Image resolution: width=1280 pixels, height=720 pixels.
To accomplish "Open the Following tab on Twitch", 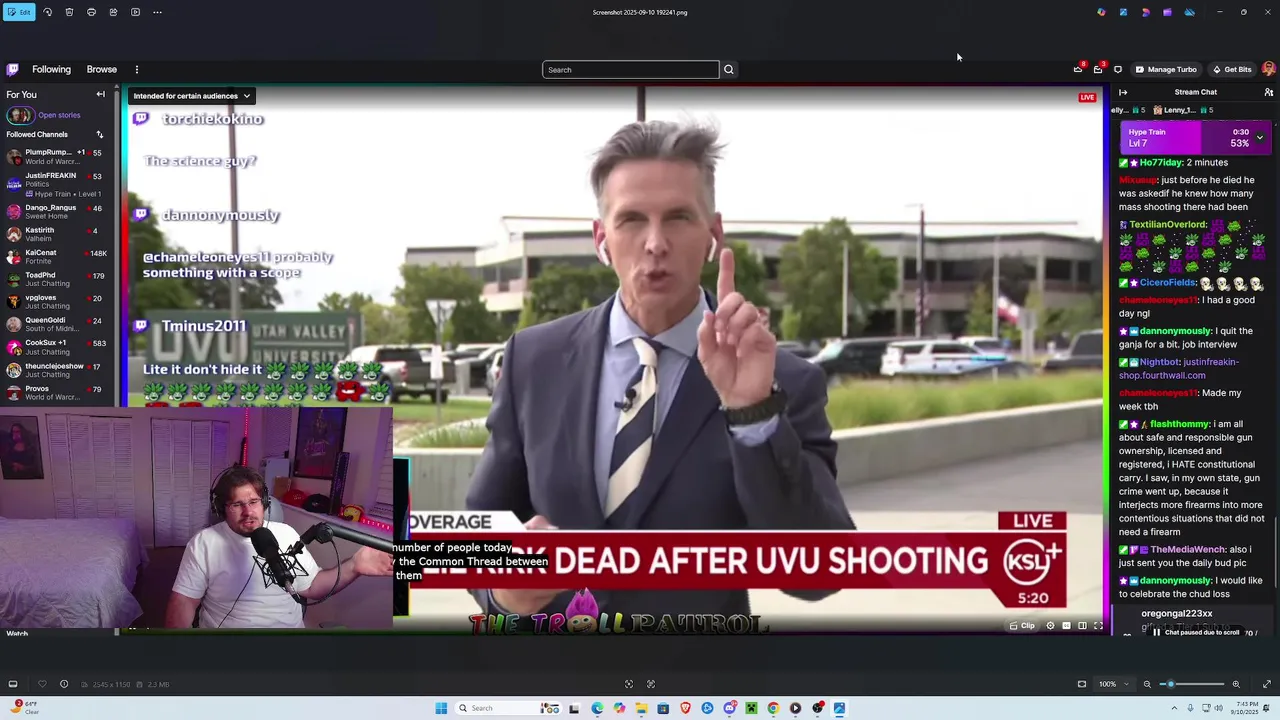I will [x=51, y=69].
